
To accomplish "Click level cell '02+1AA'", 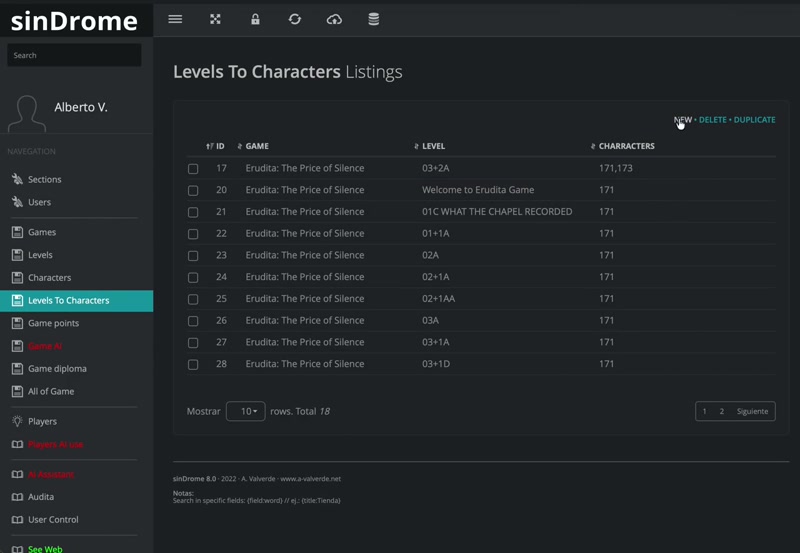I will pyautogui.click(x=438, y=298).
